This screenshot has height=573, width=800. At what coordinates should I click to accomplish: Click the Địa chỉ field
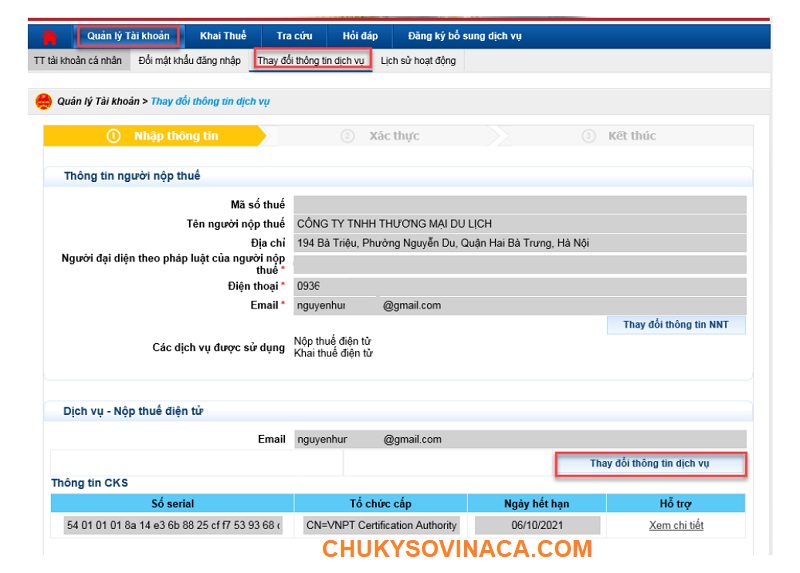click(x=519, y=244)
